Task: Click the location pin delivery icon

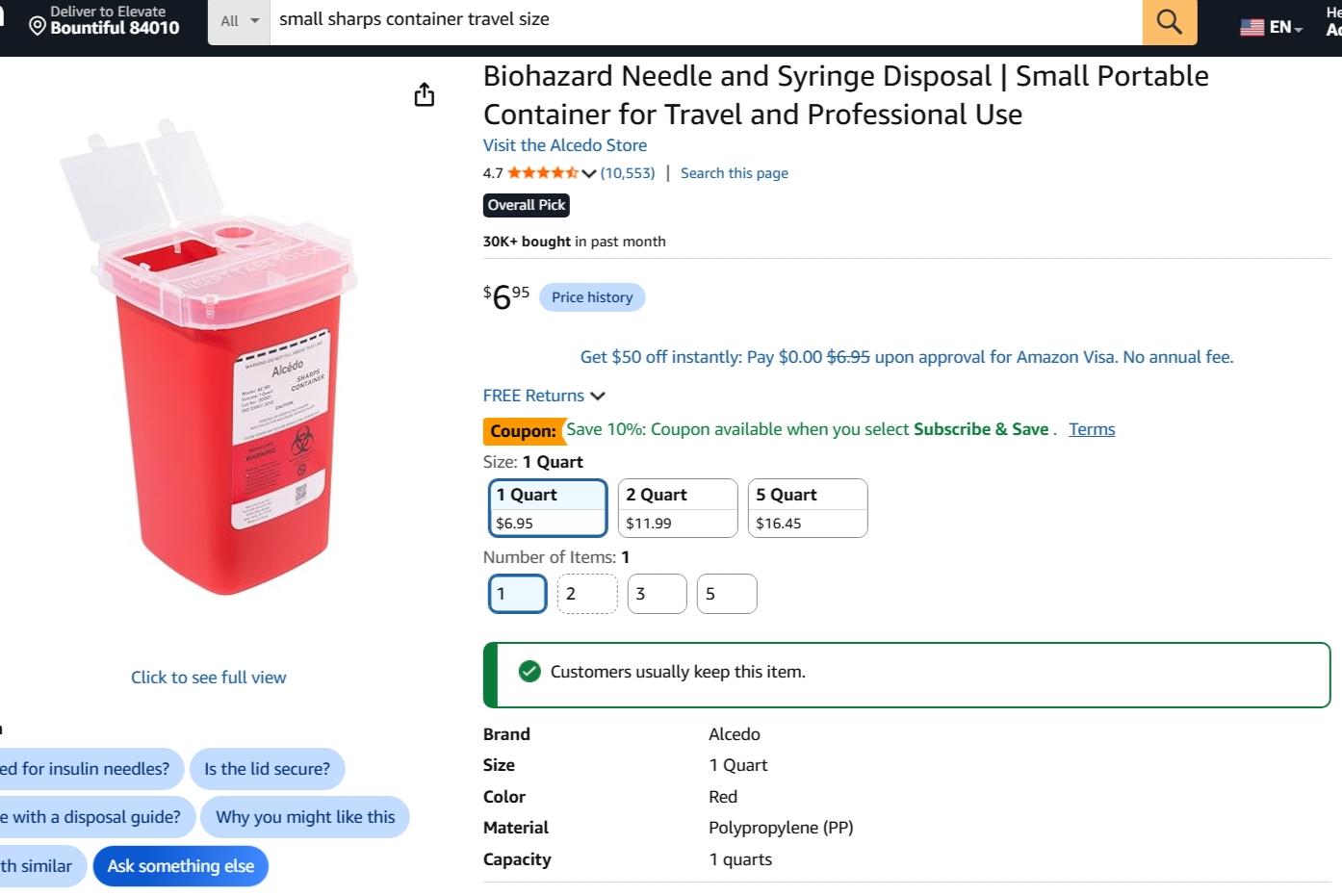Action: pyautogui.click(x=38, y=26)
